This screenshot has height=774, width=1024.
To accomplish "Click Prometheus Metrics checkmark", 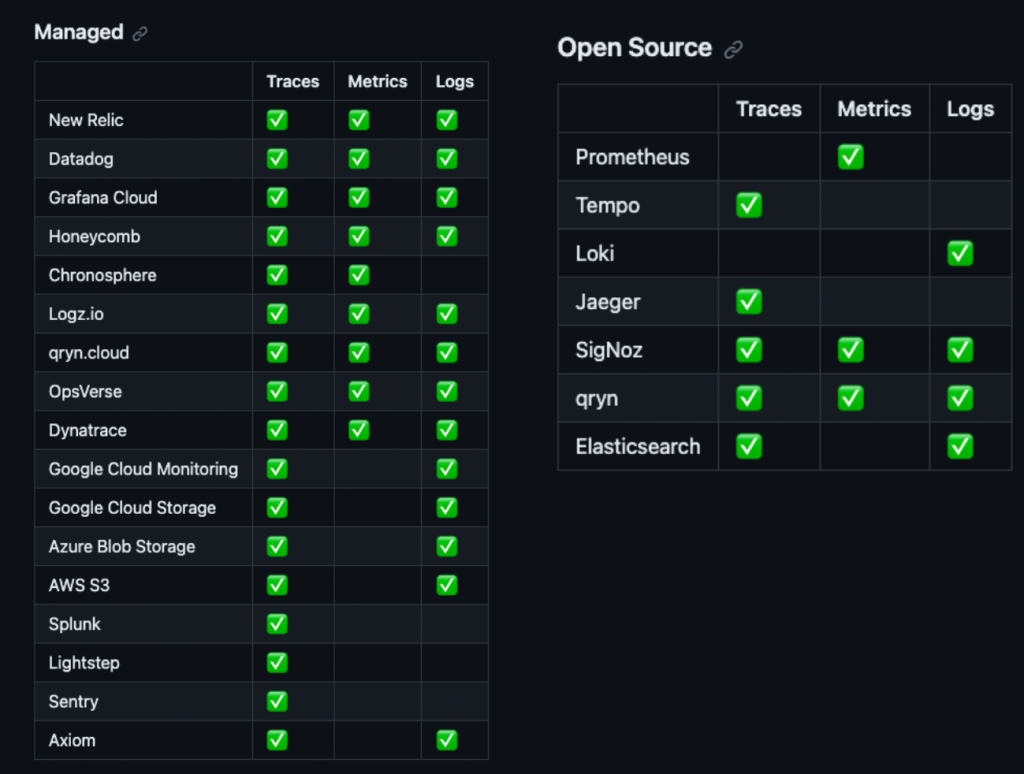I will pos(850,157).
